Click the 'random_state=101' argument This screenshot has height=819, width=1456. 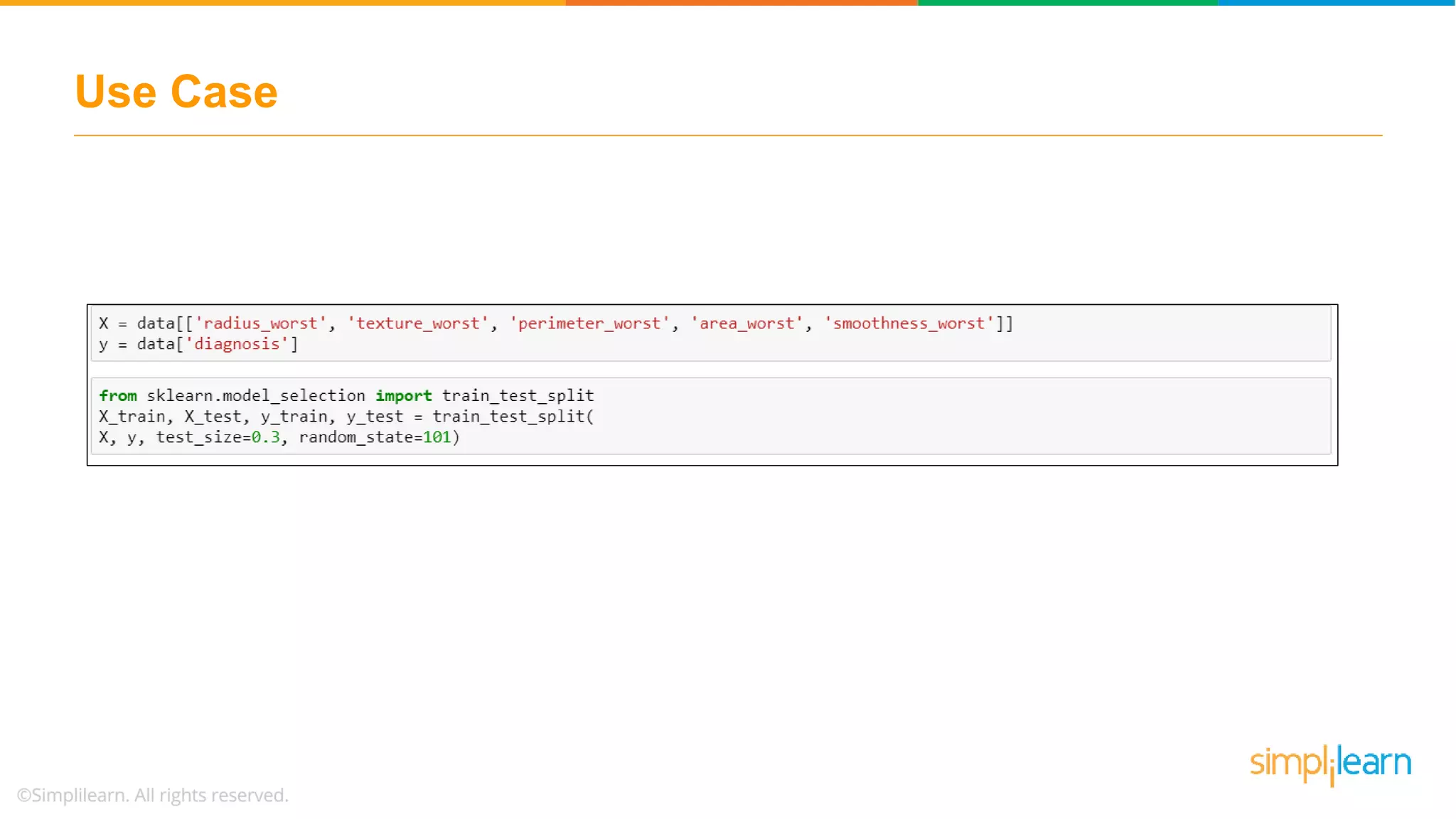tap(375, 437)
